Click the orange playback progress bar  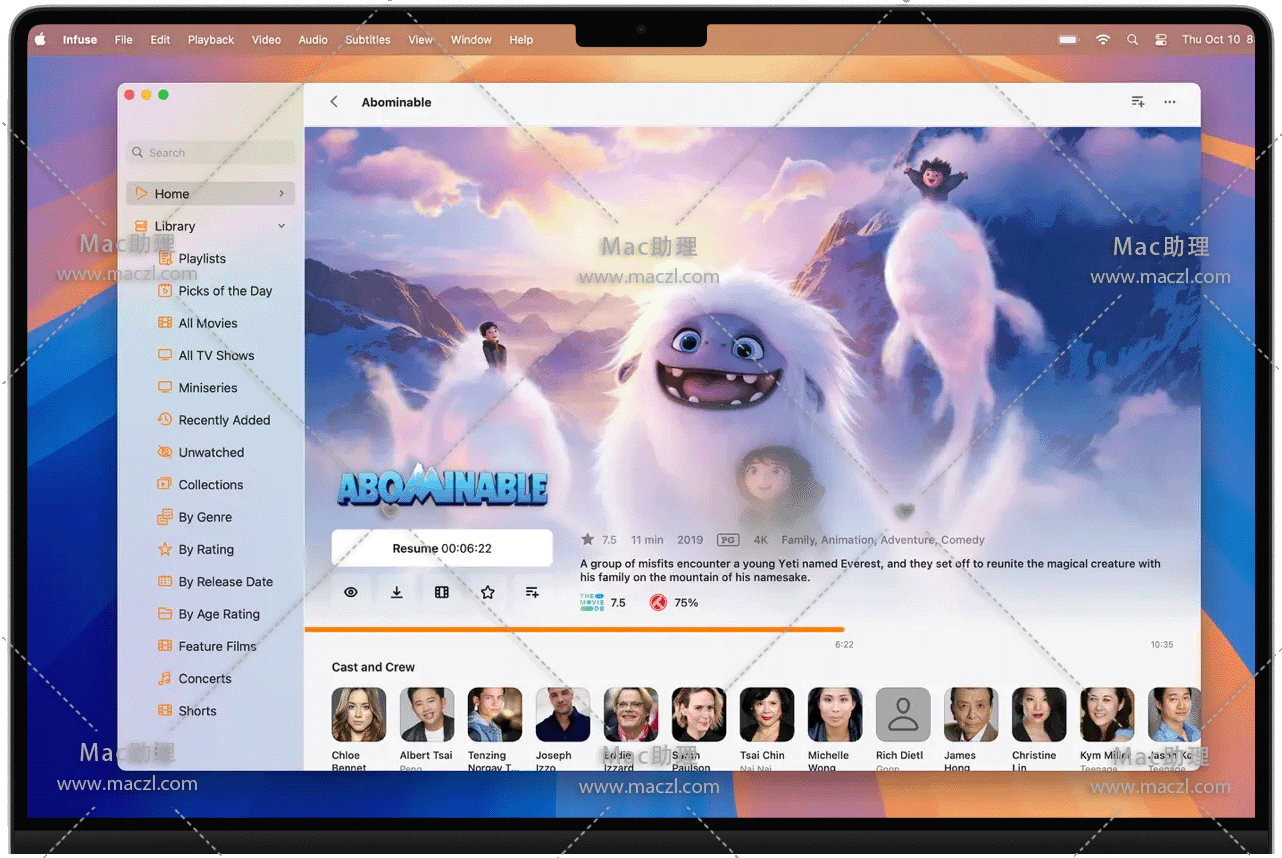click(574, 629)
